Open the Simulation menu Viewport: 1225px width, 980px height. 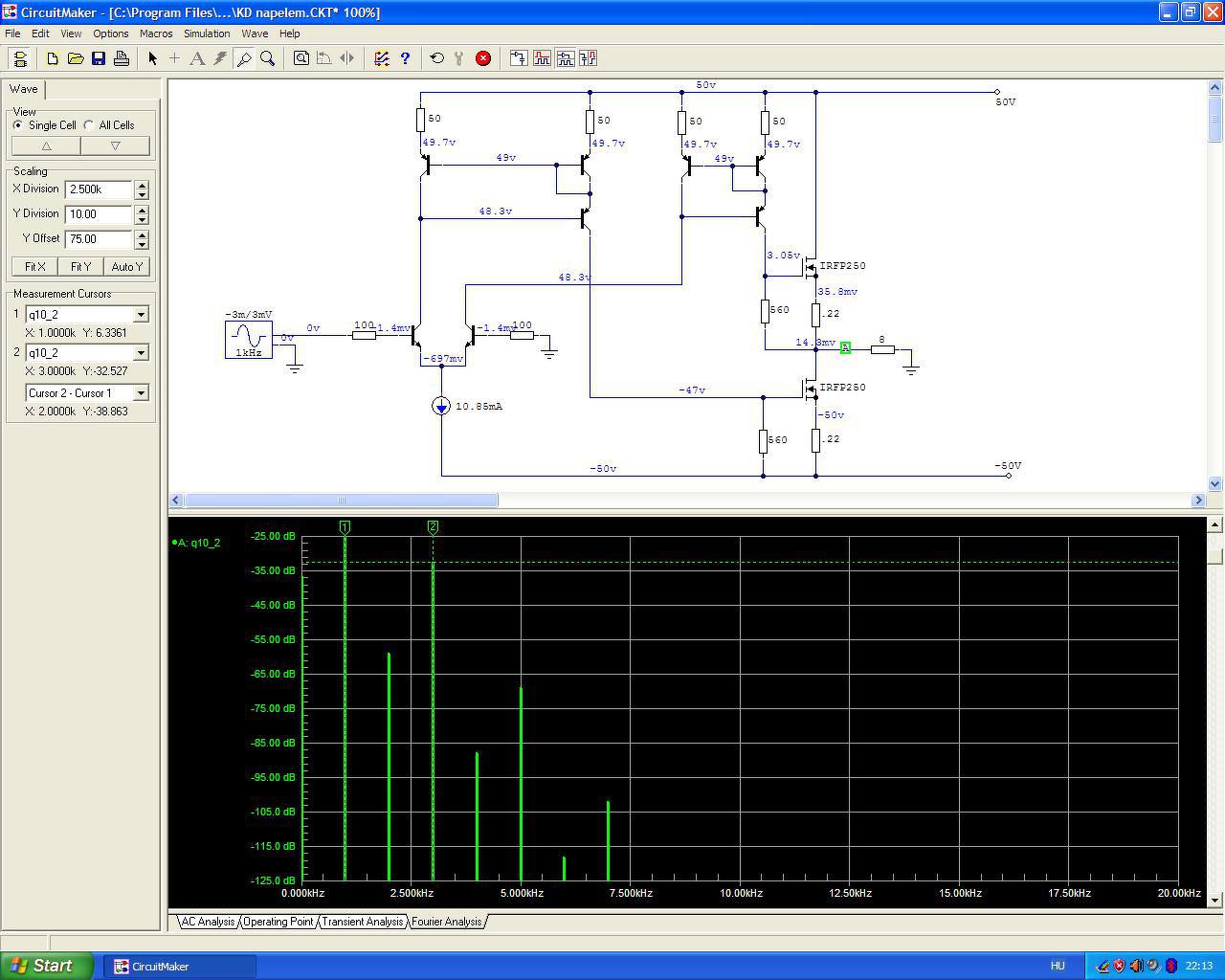(x=207, y=33)
